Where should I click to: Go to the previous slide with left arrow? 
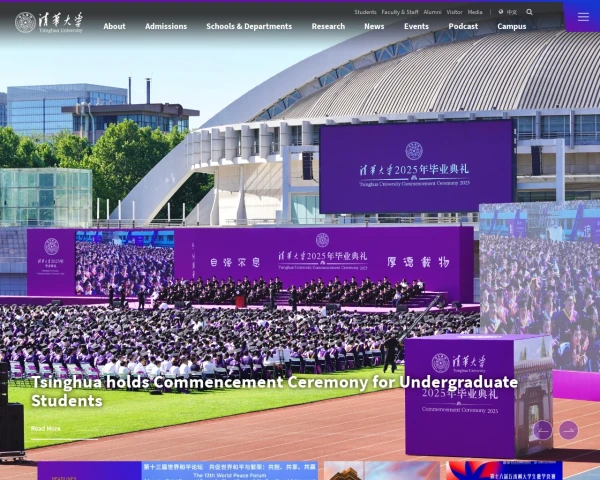tap(543, 430)
